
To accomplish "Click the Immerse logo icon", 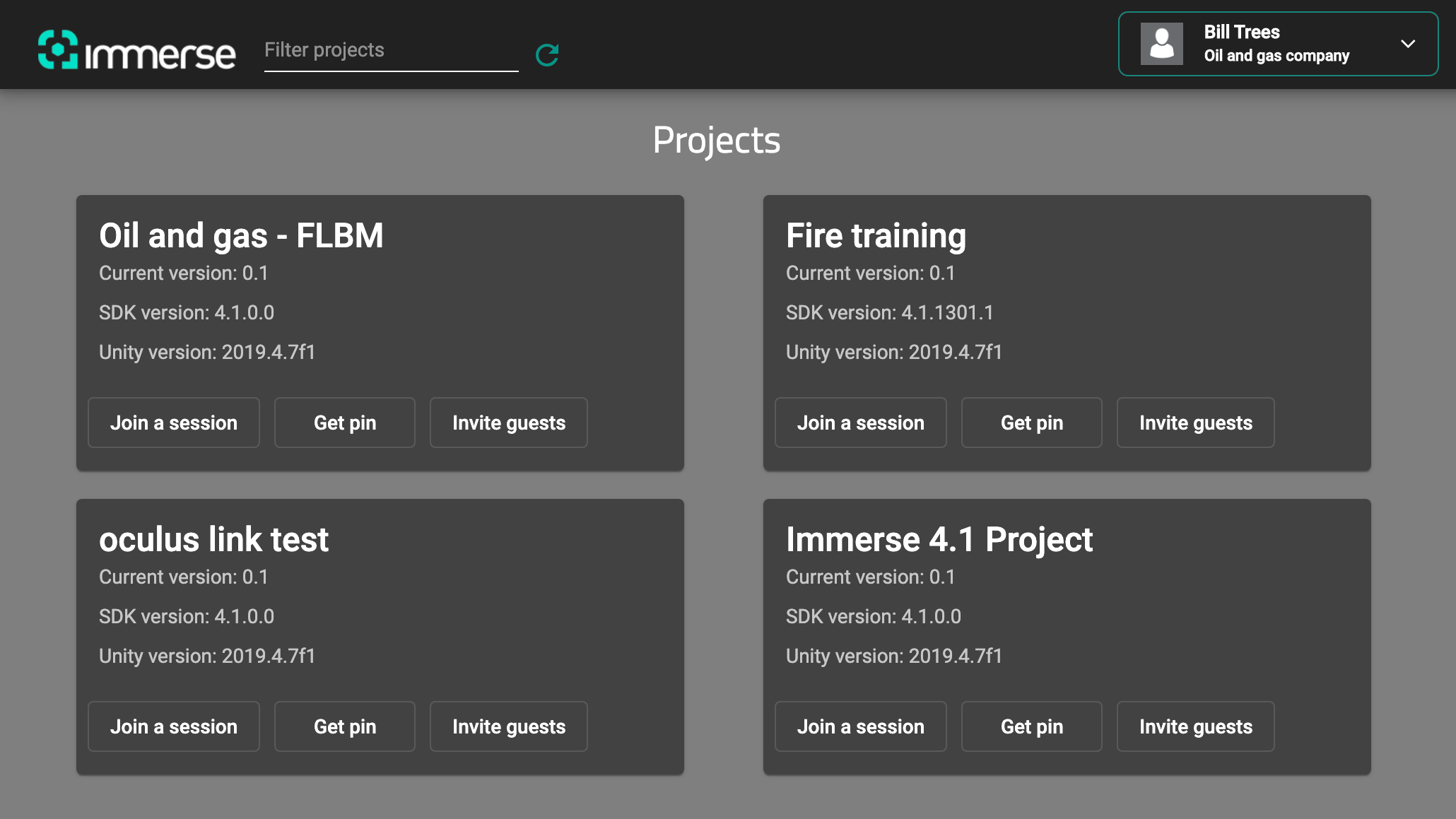I will (x=57, y=49).
